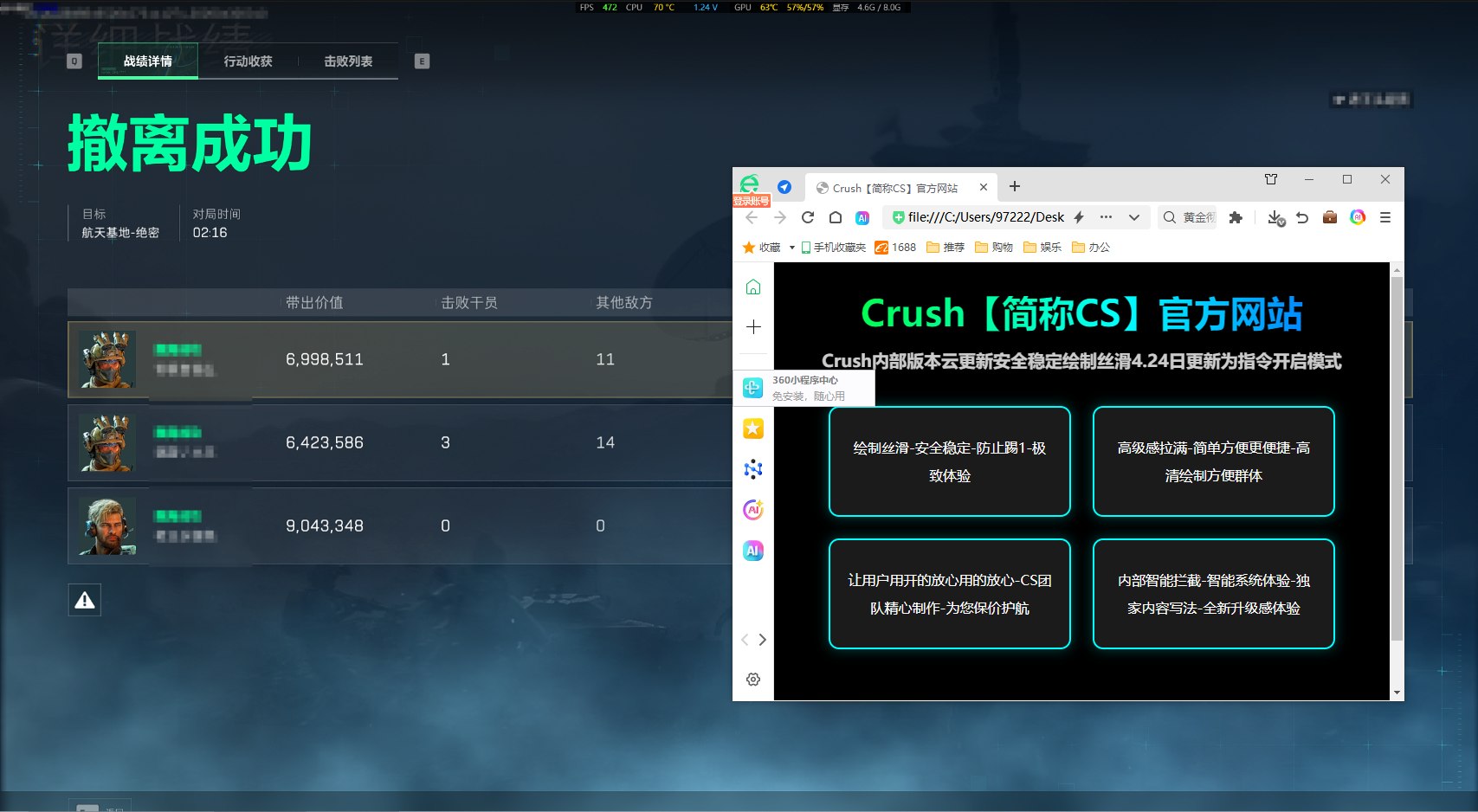Image resolution: width=1478 pixels, height=812 pixels.
Task: Expand the 收藏 favorites dropdown arrow
Action: pos(791,248)
